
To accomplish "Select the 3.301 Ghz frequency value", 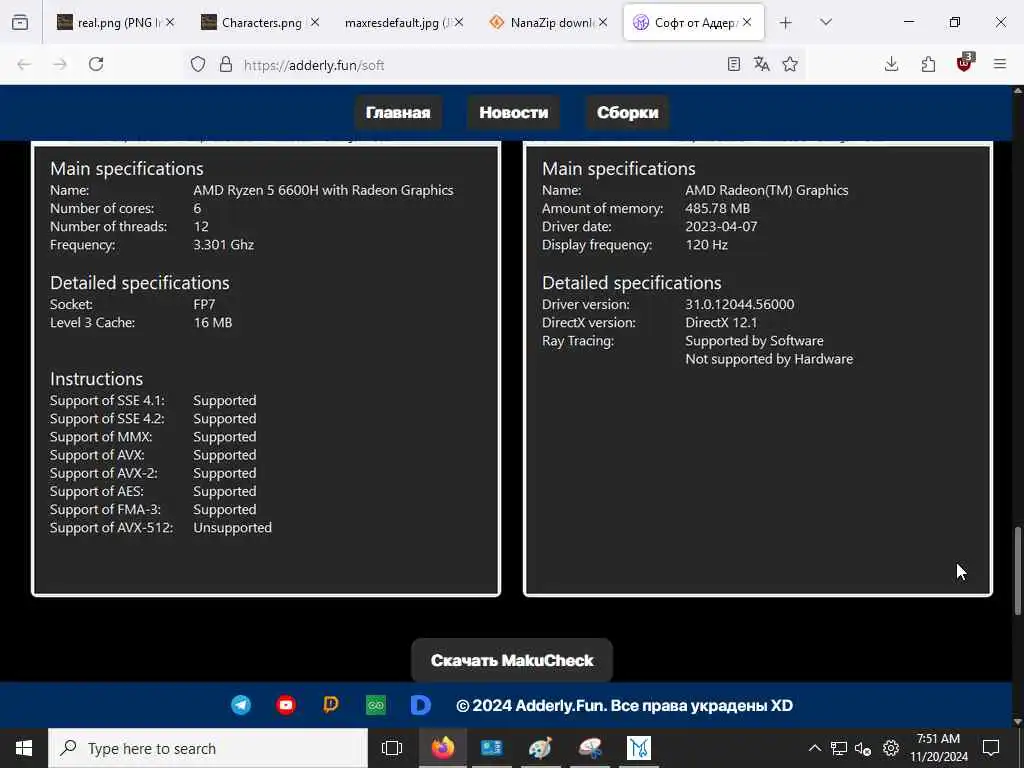I will [223, 245].
